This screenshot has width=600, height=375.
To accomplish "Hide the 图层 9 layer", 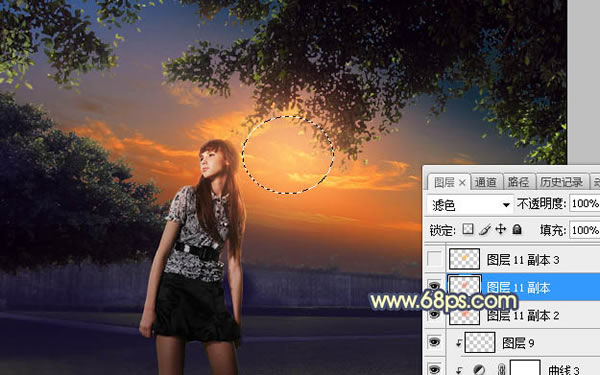I will point(434,342).
